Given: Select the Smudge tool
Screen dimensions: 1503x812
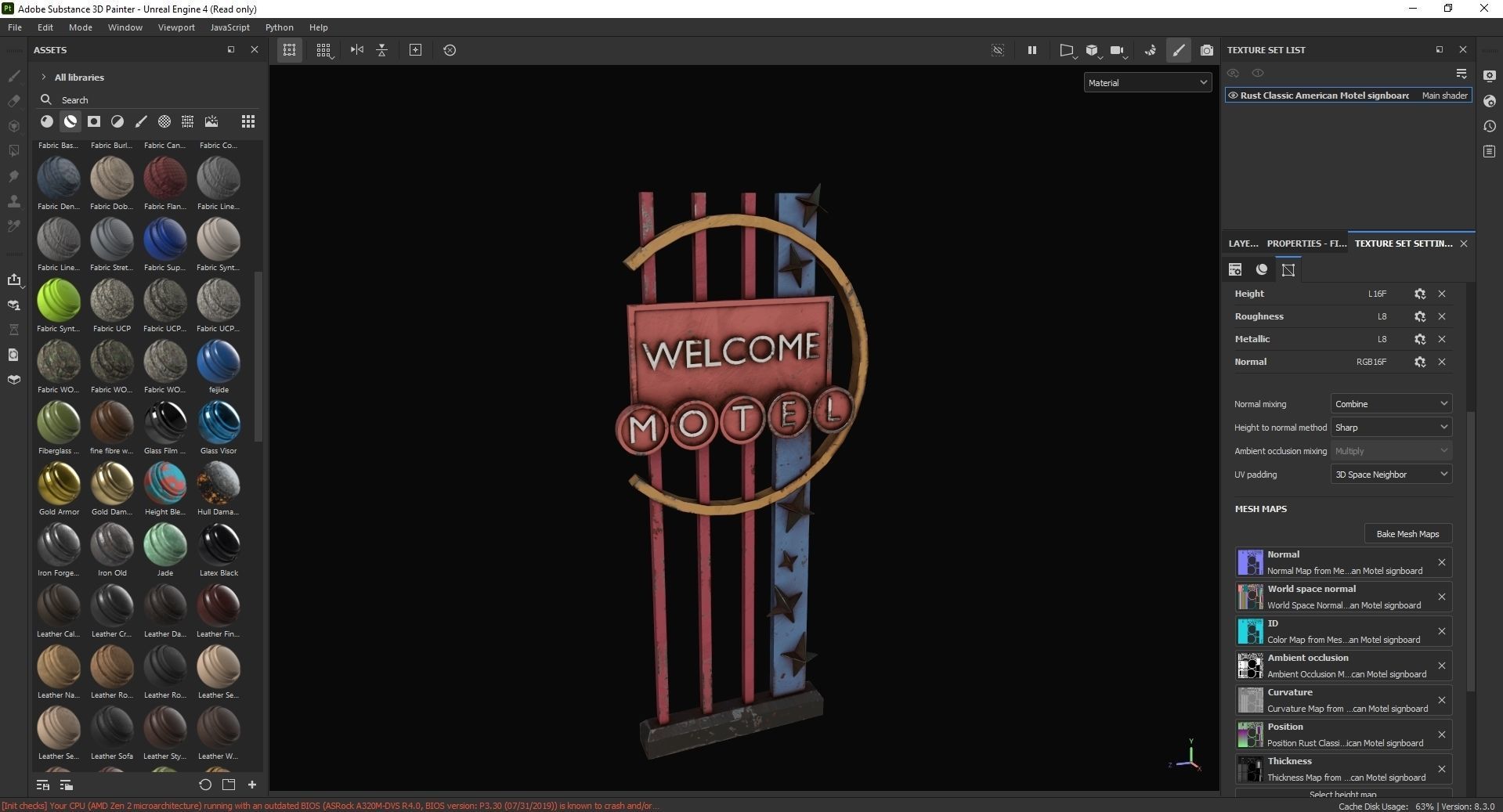Looking at the screenshot, I should pyautogui.click(x=13, y=176).
